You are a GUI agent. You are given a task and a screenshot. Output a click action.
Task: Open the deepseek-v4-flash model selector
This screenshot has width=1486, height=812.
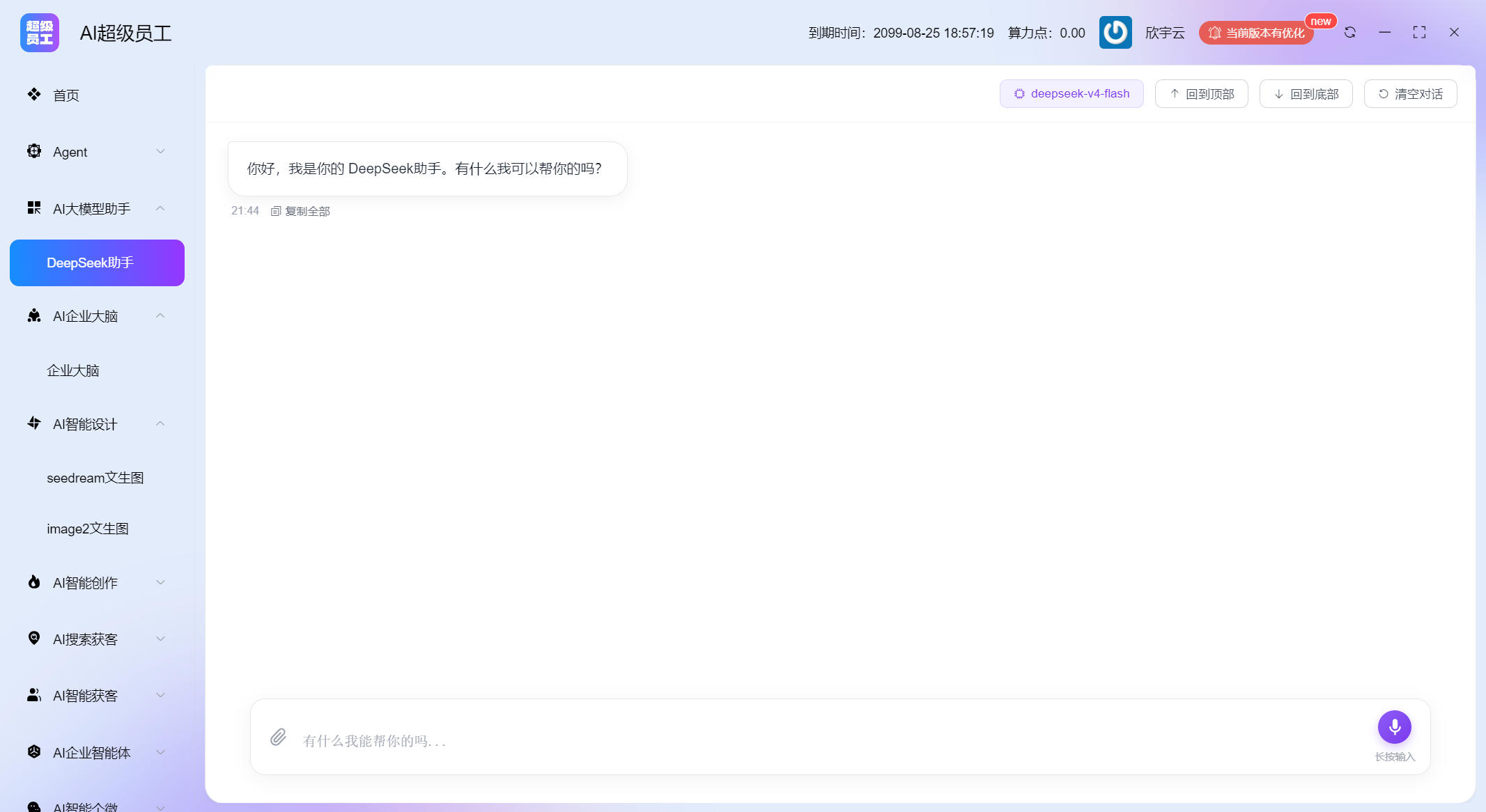coord(1071,94)
